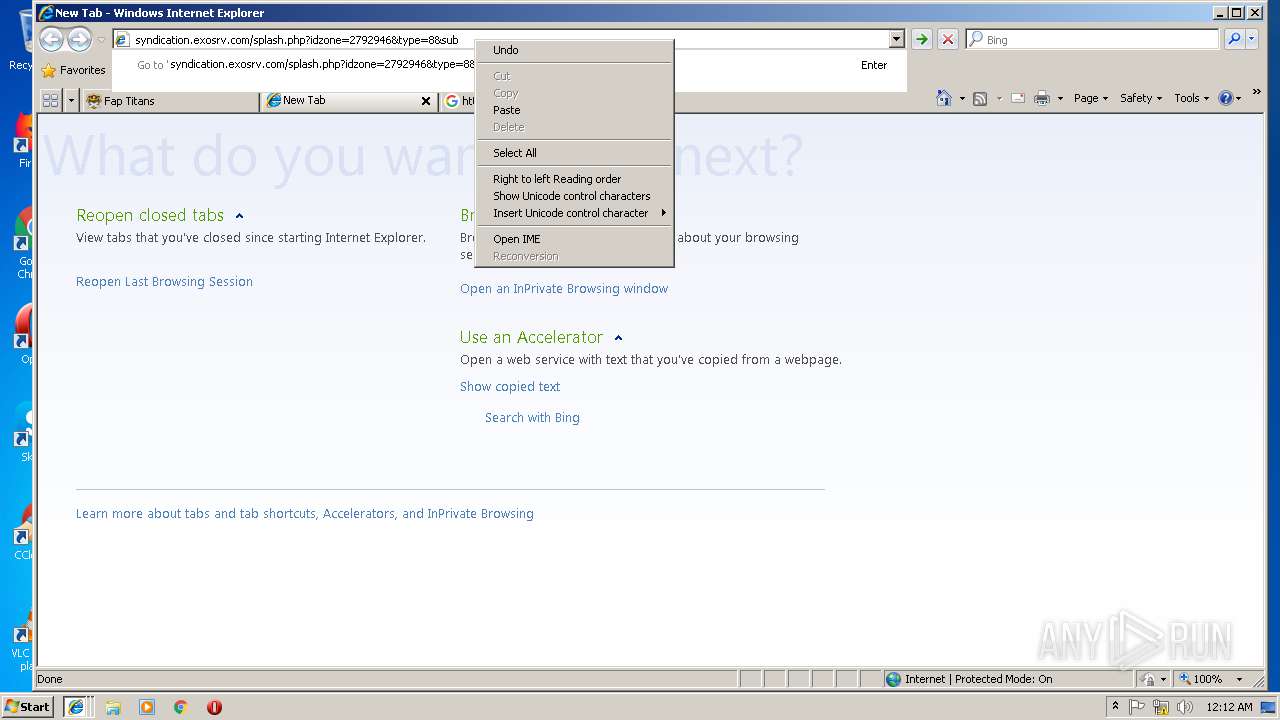Choose Undo in the context menu
This screenshot has width=1280, height=720.
574,50
